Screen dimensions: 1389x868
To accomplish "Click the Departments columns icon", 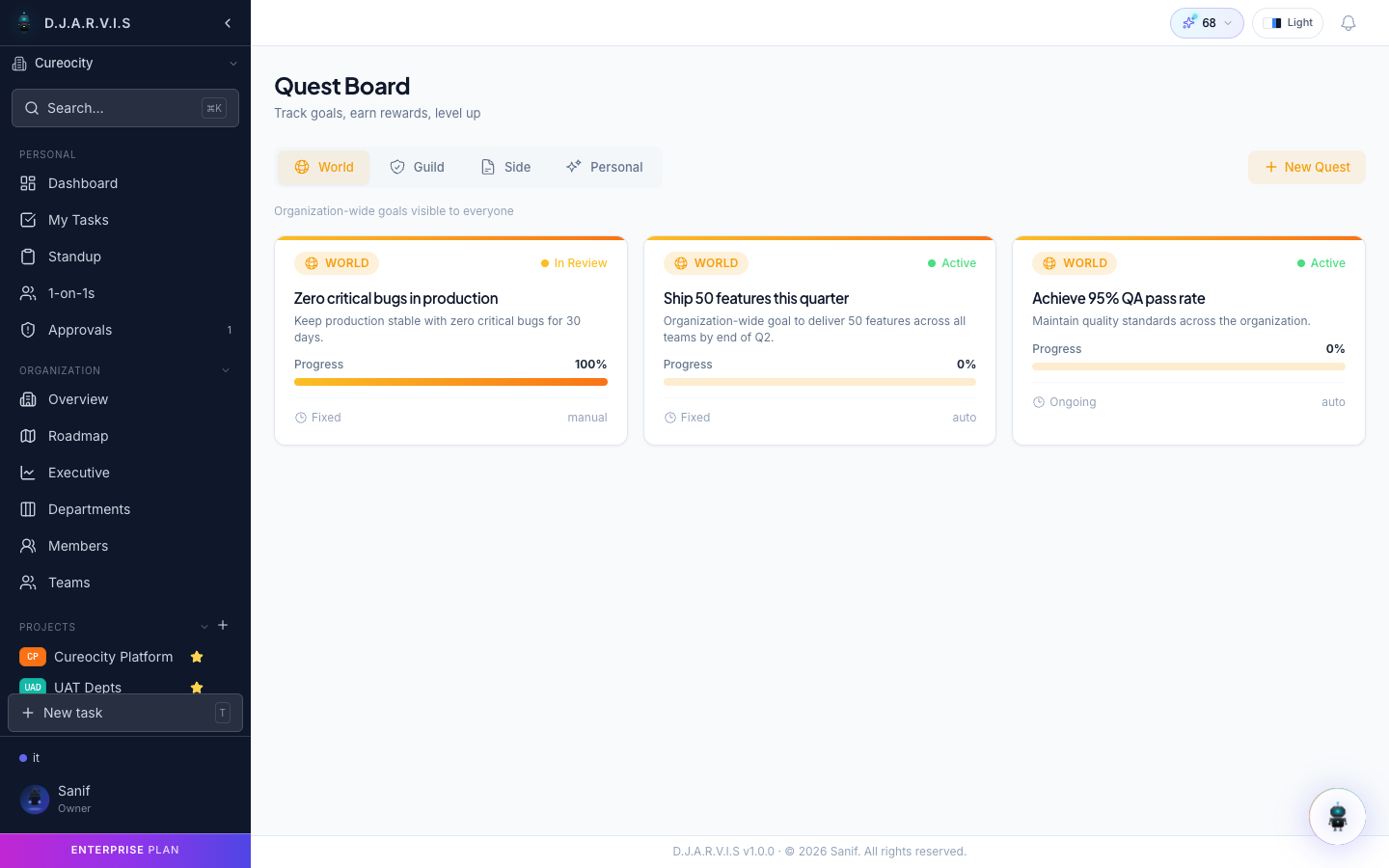I will tap(28, 509).
